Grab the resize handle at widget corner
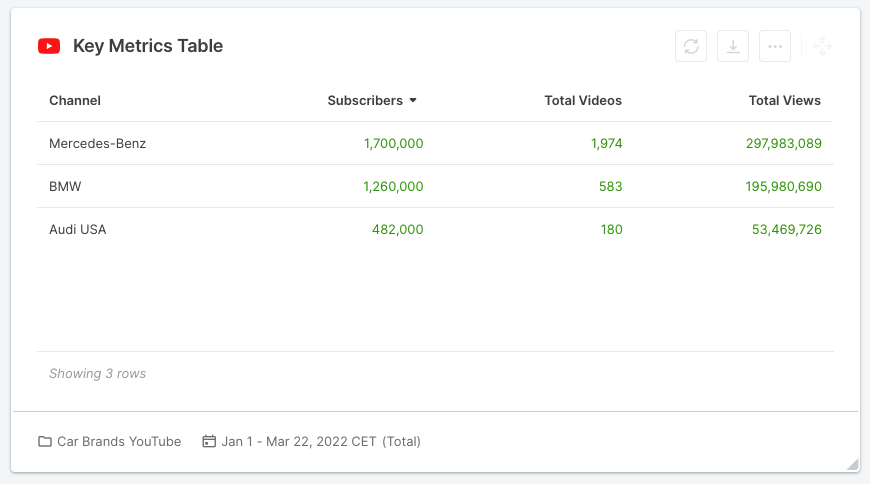870x484 pixels. tap(853, 464)
